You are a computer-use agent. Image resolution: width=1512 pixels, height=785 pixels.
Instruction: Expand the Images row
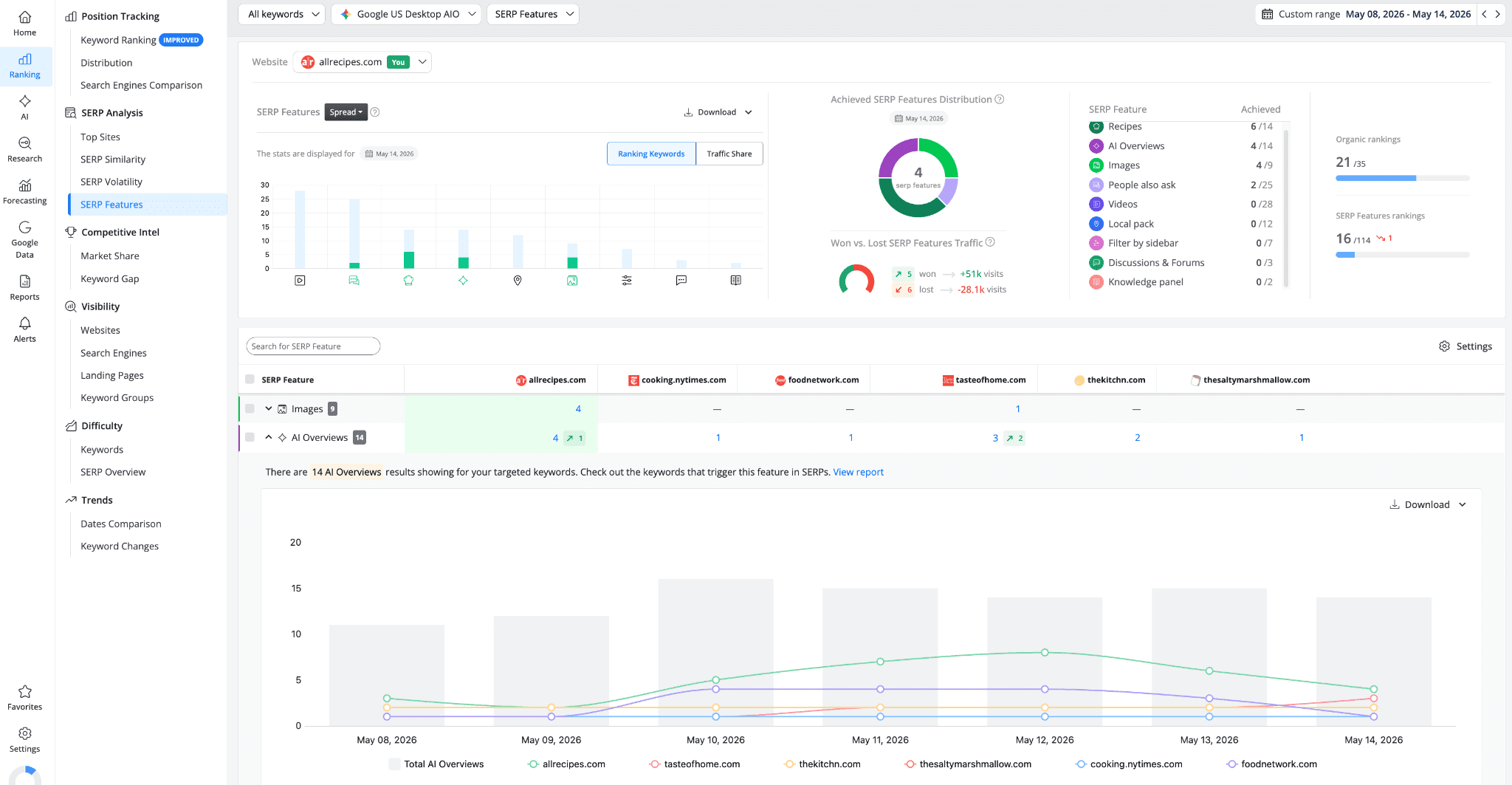[269, 408]
